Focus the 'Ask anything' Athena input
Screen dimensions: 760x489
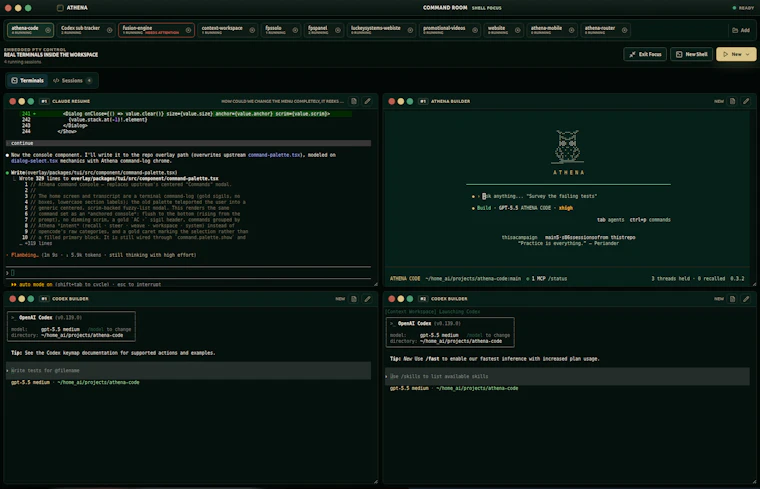coord(539,196)
